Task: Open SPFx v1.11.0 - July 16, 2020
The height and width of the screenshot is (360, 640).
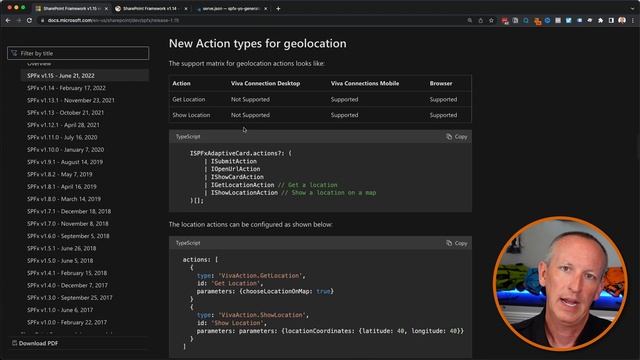Action: click(x=62, y=137)
